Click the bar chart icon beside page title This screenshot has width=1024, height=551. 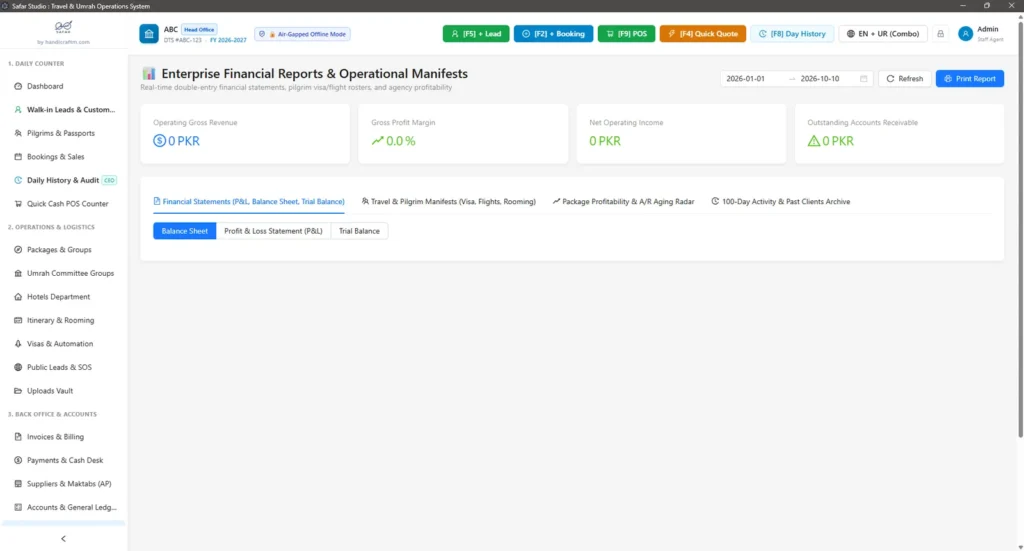(149, 74)
